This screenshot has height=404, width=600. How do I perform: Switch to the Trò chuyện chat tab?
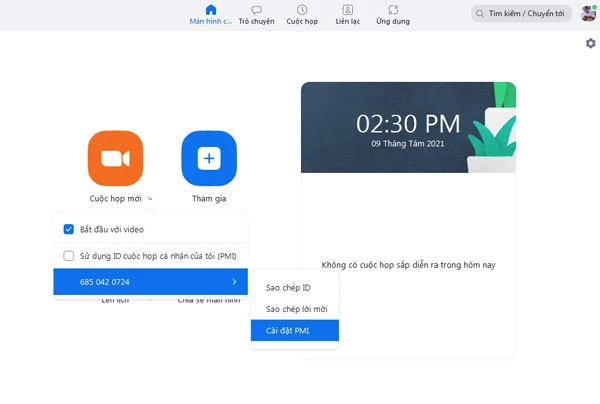(256, 15)
